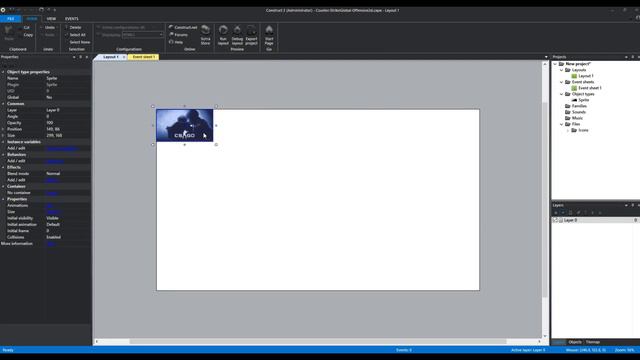
Task: Click the No container Create link
Action: pos(52,193)
